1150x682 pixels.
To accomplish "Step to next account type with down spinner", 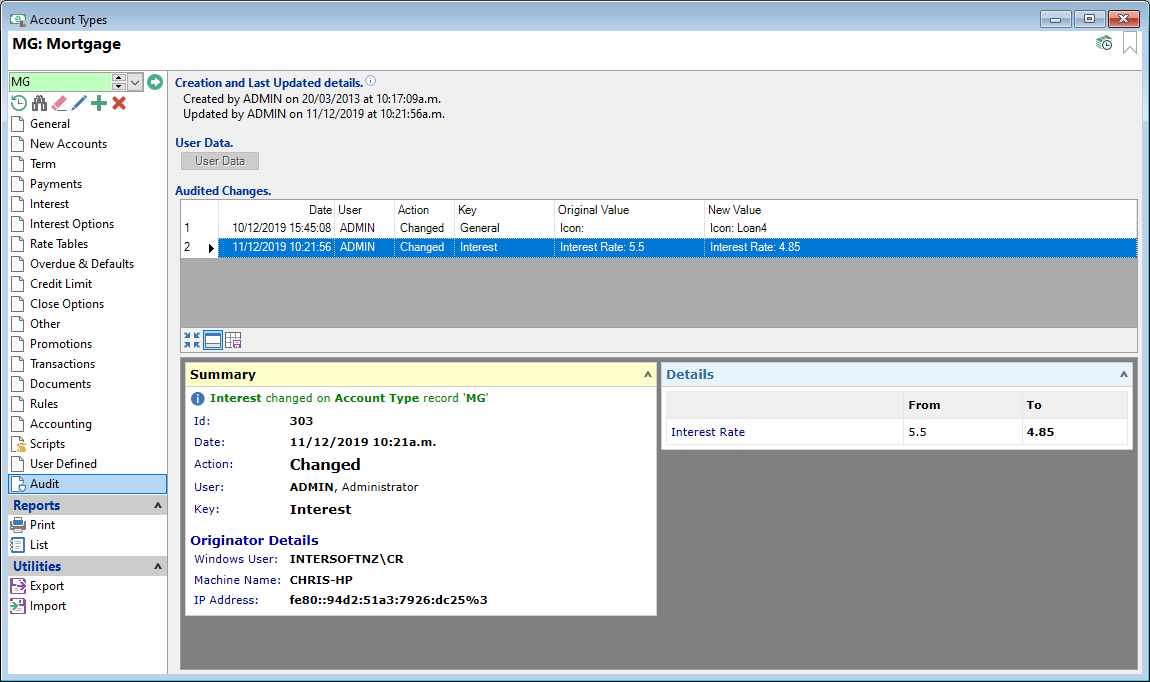I will [x=119, y=86].
